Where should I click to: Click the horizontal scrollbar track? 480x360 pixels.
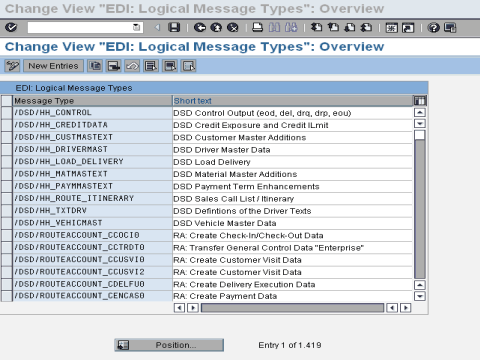click(292, 308)
